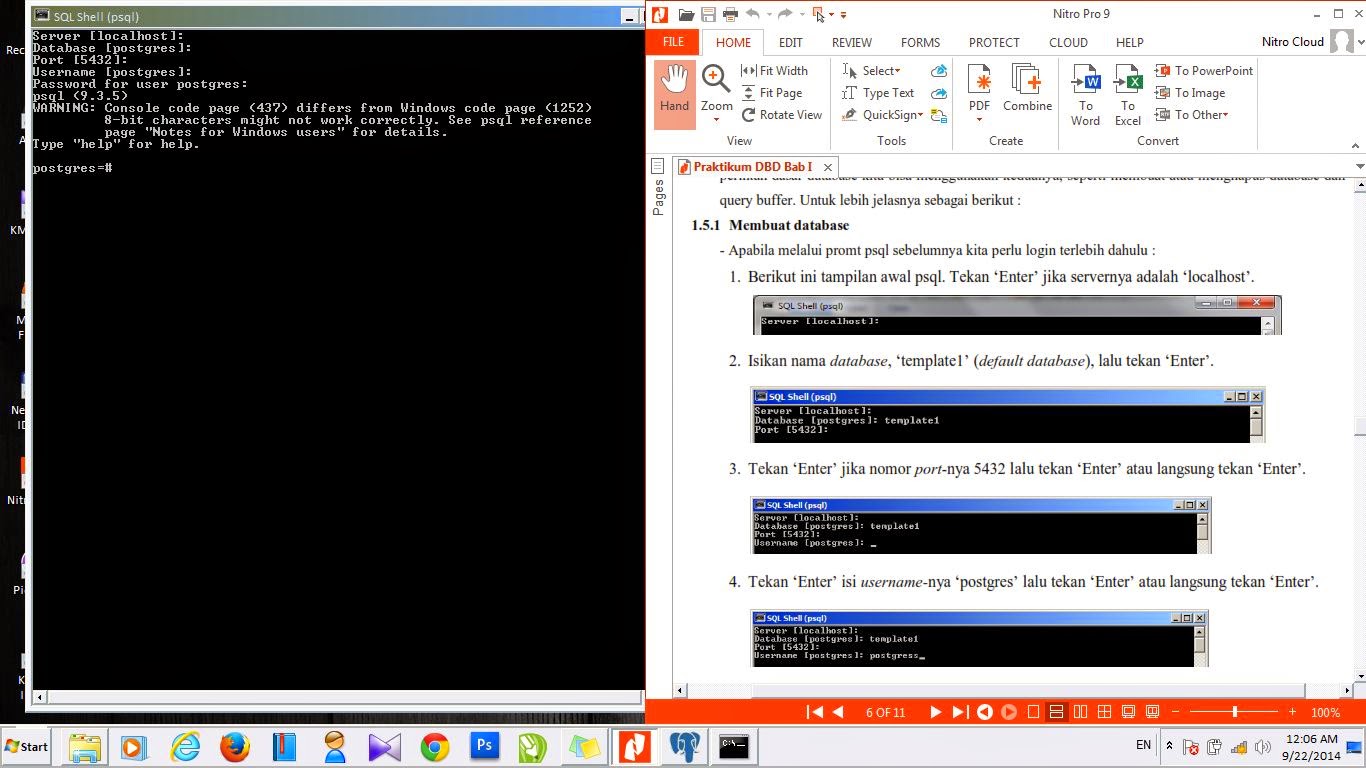Viewport: 1366px width, 768px height.
Task: Jump to last page in Nitro status bar
Action: pyautogui.click(x=959, y=712)
